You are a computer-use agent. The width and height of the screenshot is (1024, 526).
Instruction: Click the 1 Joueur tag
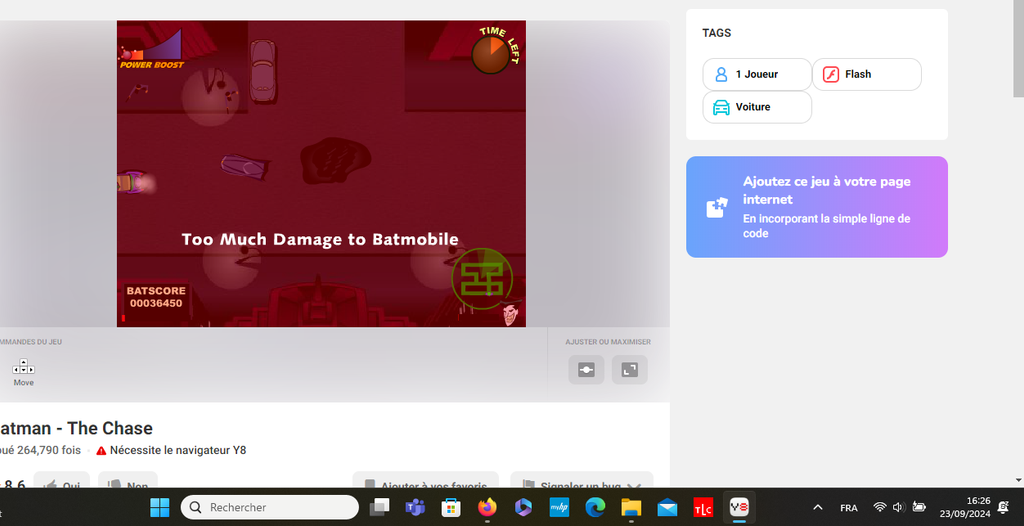click(757, 74)
